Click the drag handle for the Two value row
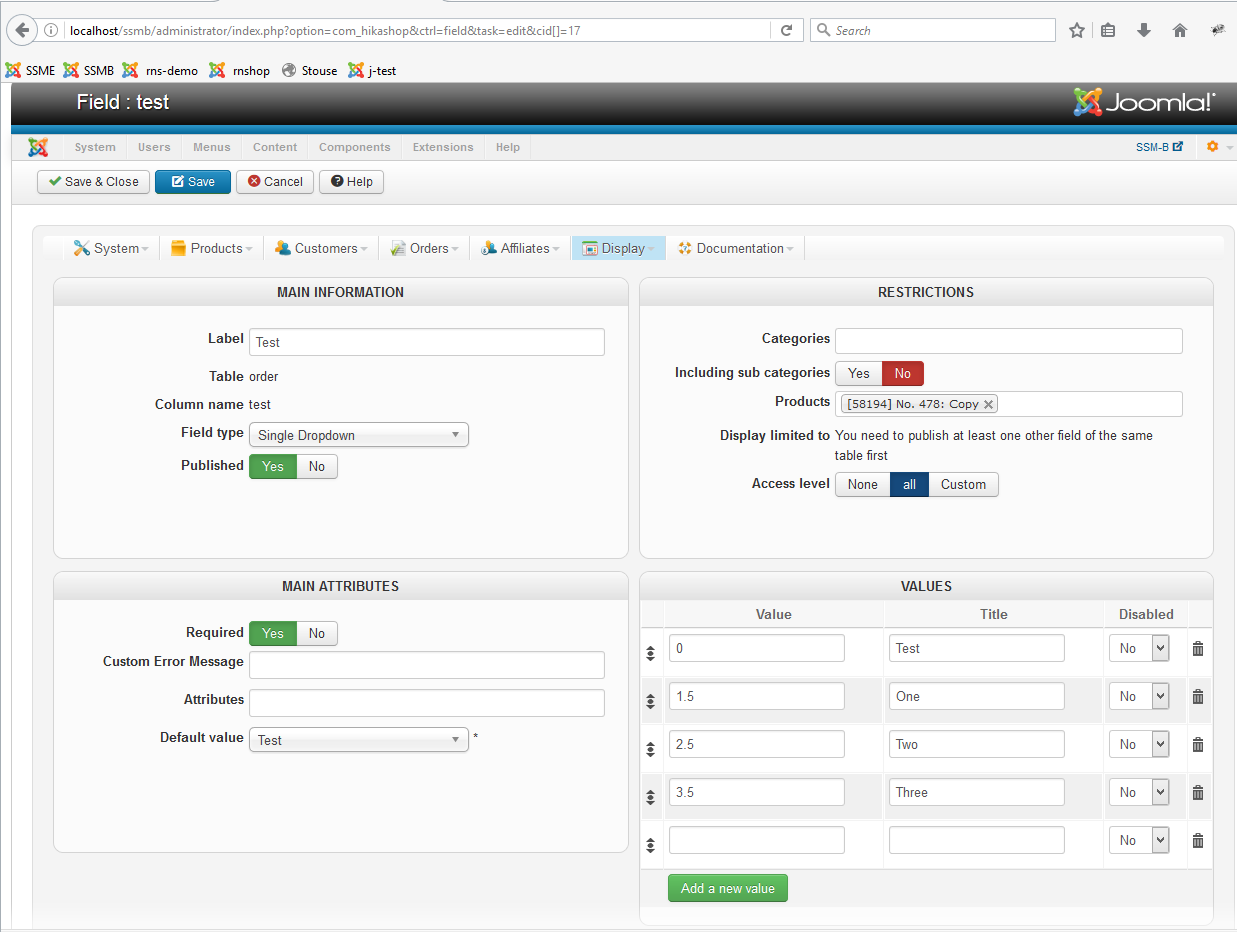Image resolution: width=1237 pixels, height=932 pixels. tap(651, 749)
